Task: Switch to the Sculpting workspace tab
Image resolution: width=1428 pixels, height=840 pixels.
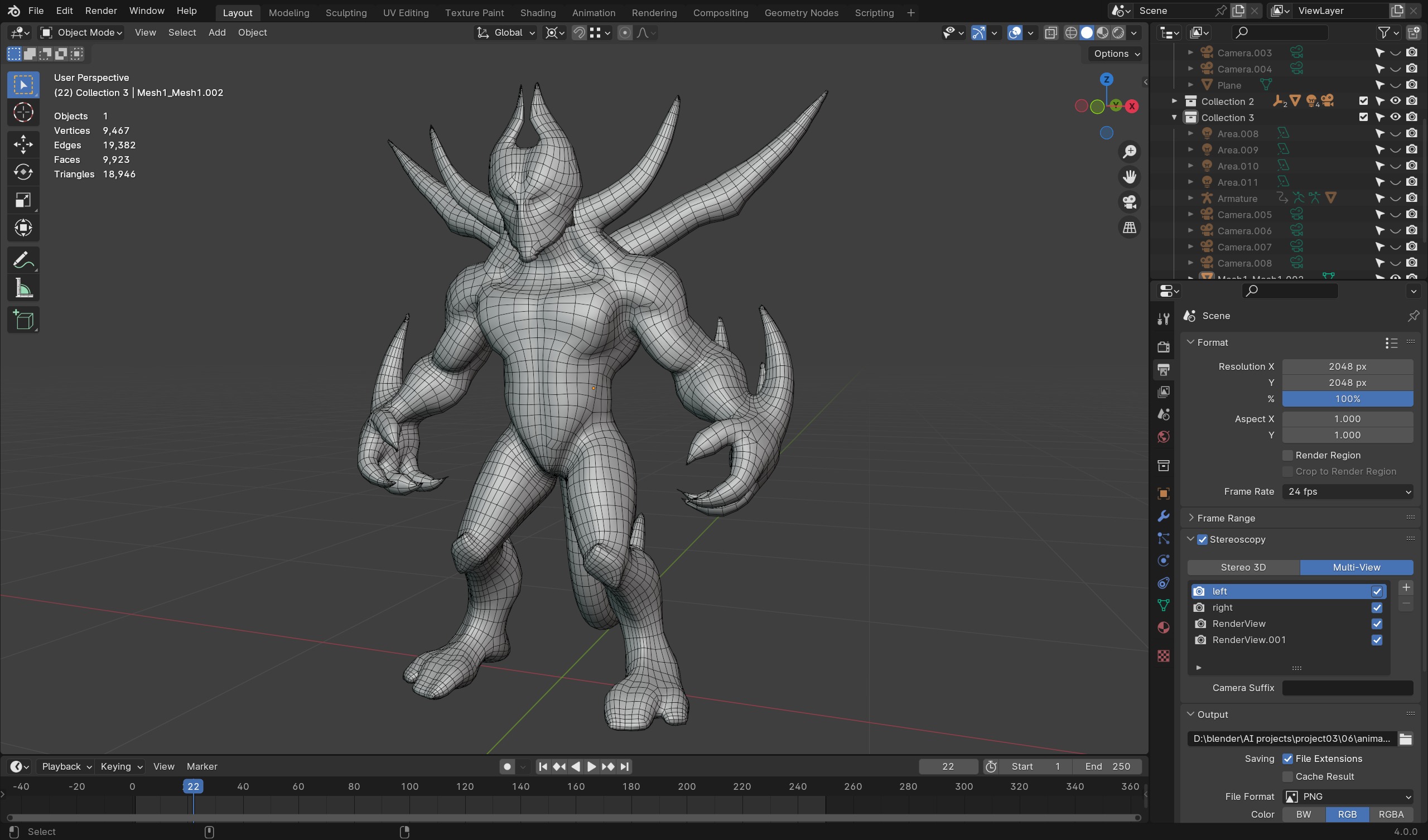Action: [x=346, y=12]
